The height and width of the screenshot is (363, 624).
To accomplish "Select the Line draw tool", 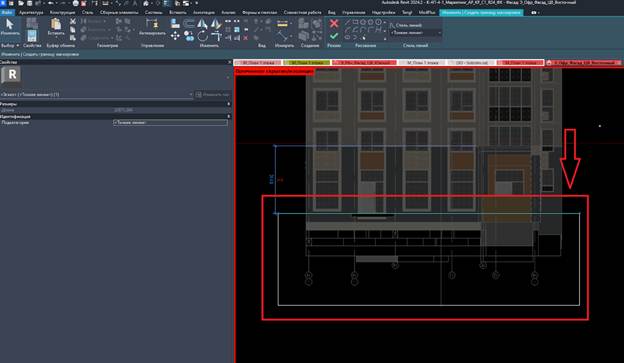I will (347, 22).
